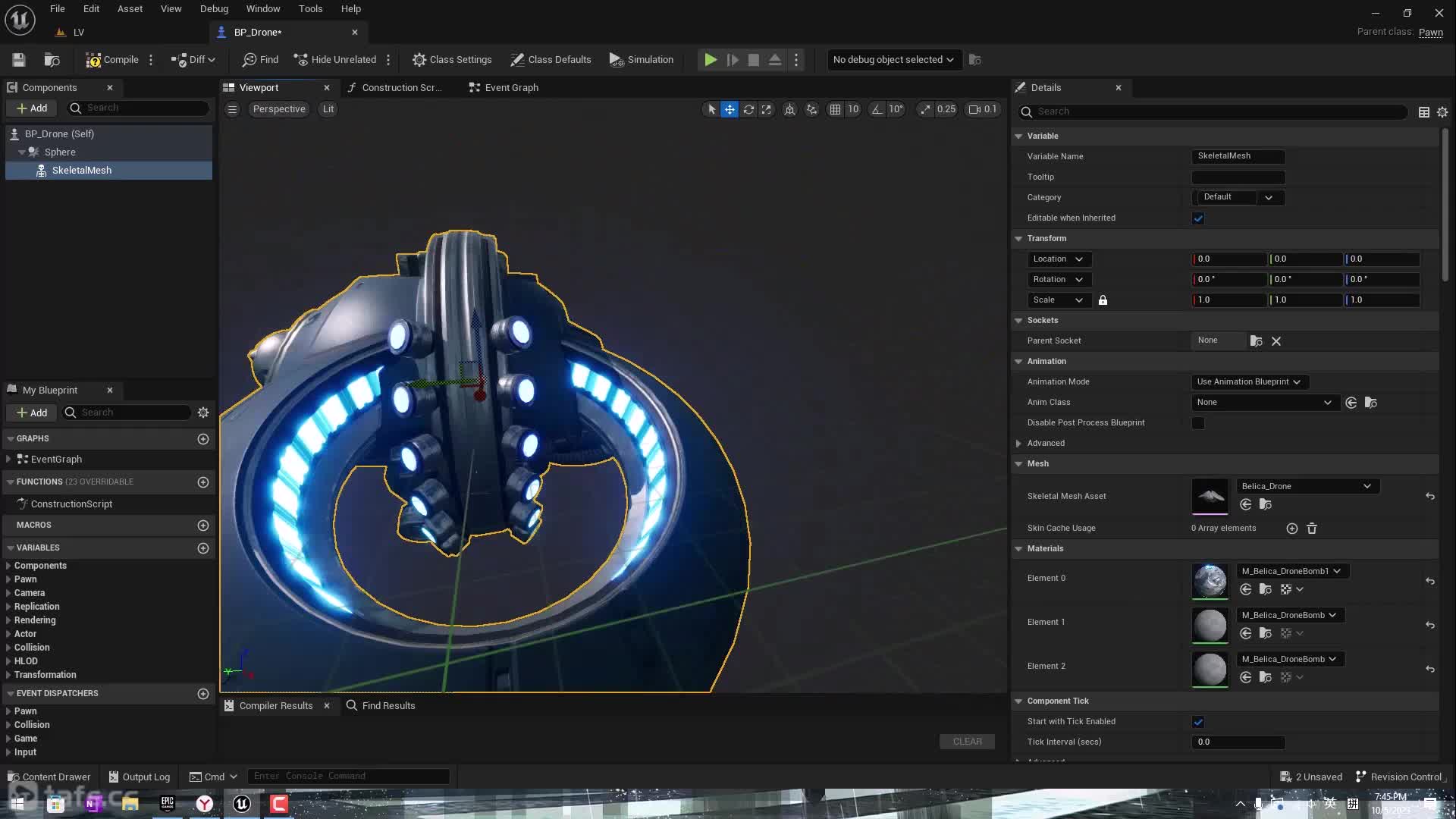Viewport: 1456px width, 819px height.
Task: Click the Eject button in the toolbar
Action: (775, 60)
